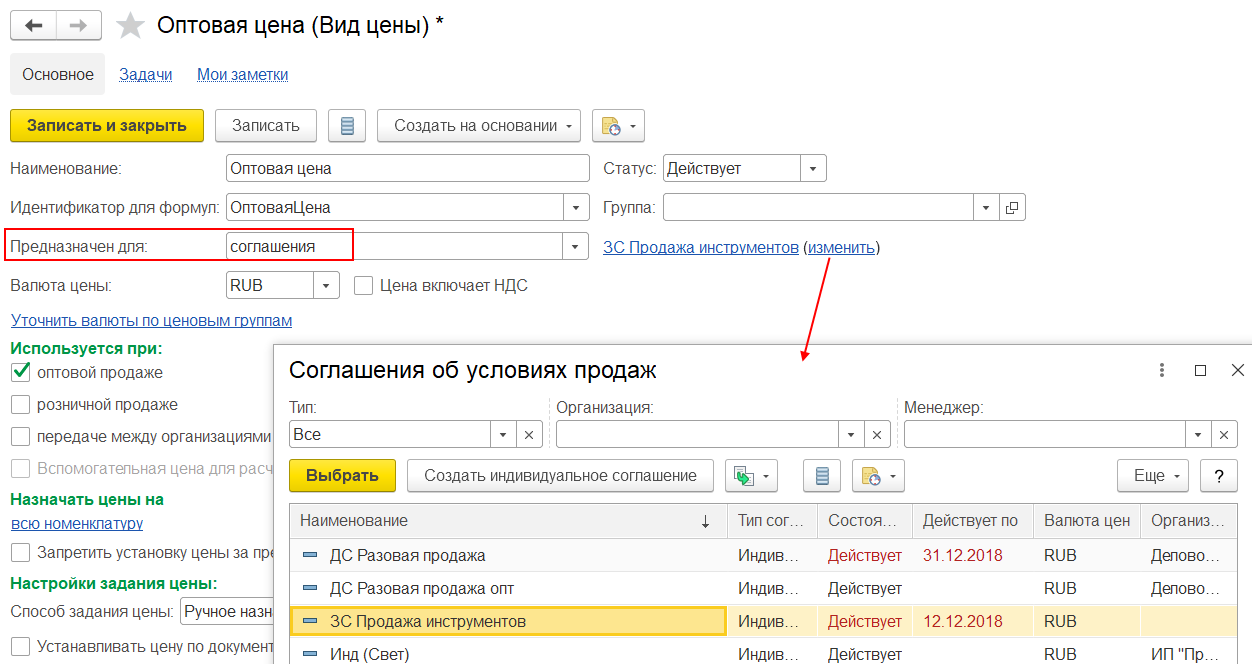Click the open-in-window icon beside the Группа field

click(1012, 208)
